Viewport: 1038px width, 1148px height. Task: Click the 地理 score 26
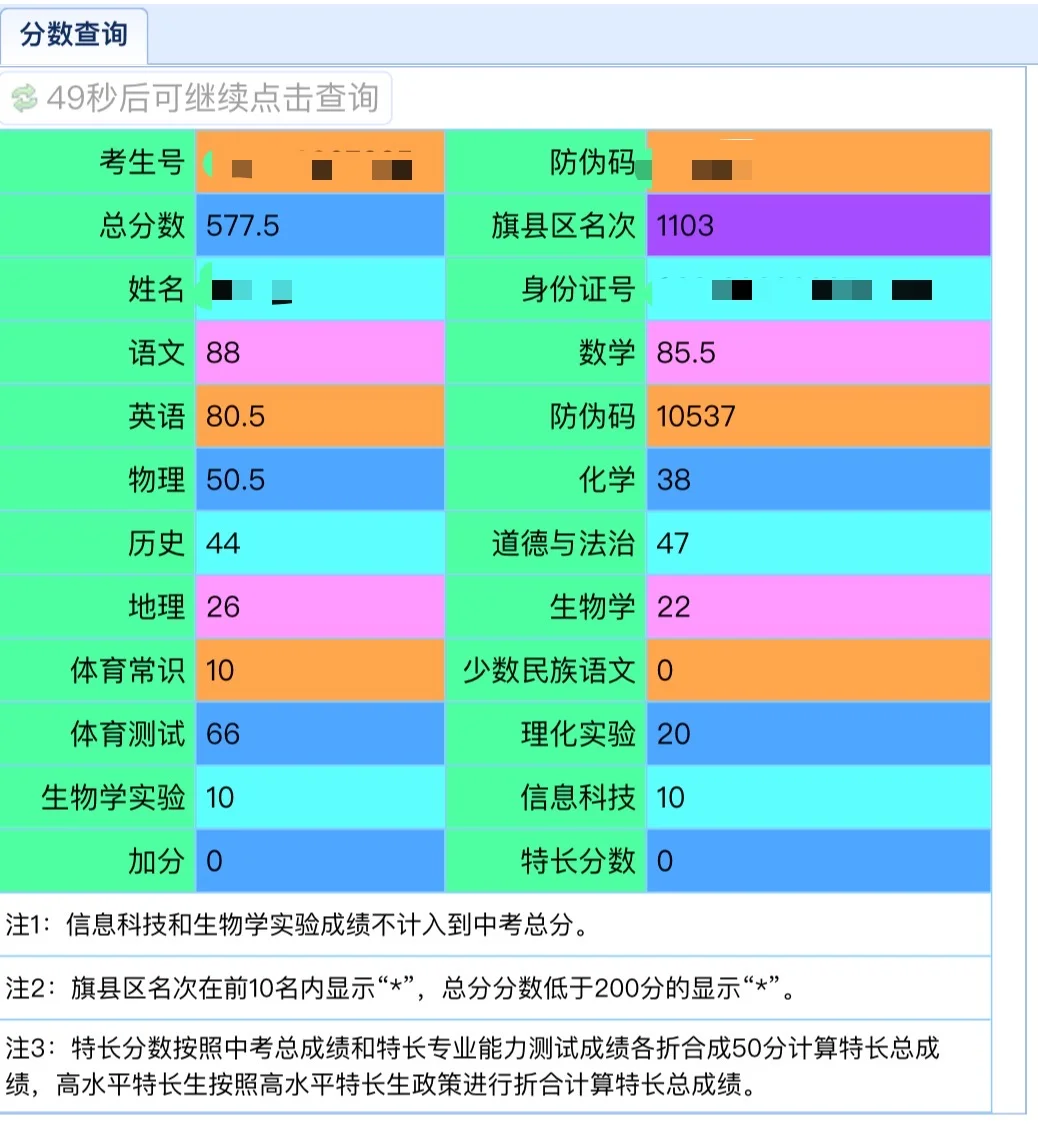(223, 607)
